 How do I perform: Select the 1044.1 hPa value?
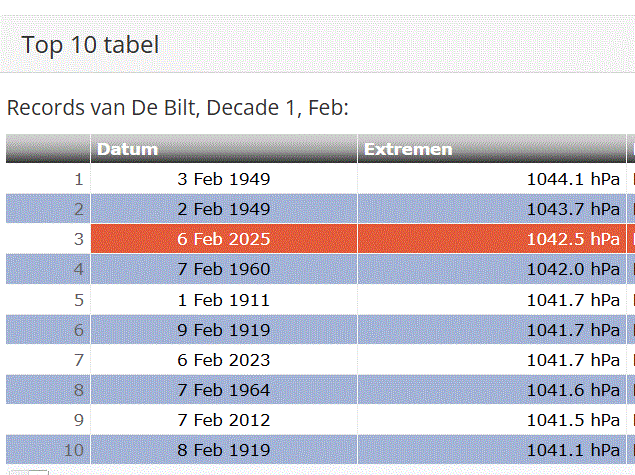tap(573, 180)
